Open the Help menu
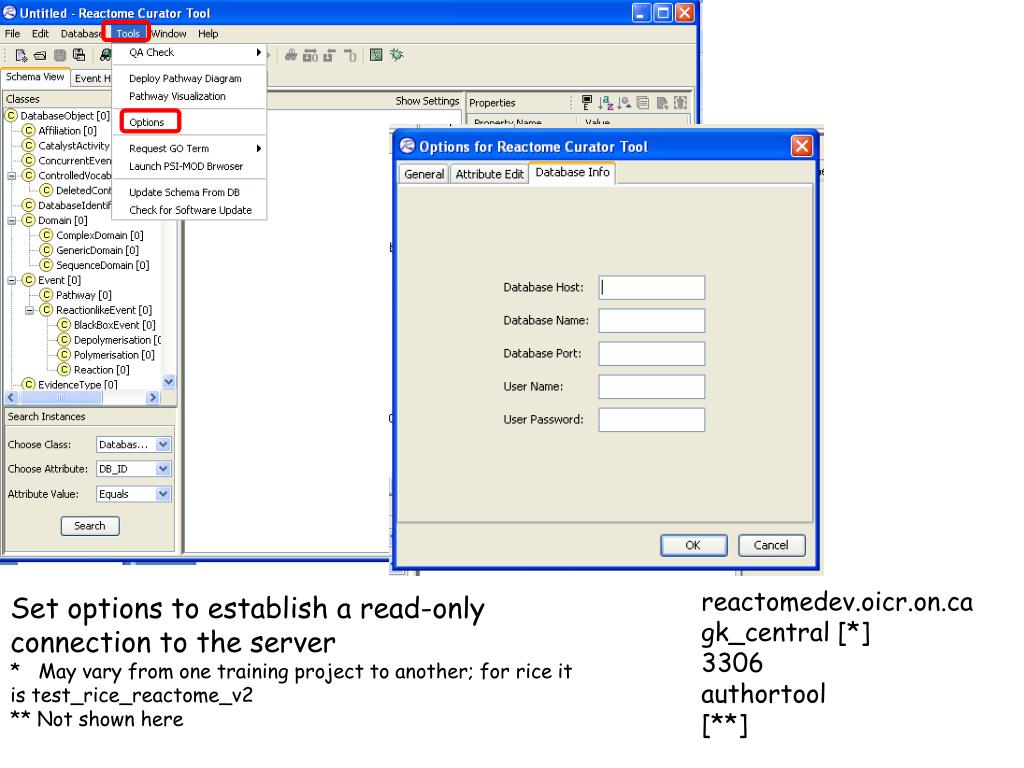 click(x=208, y=33)
